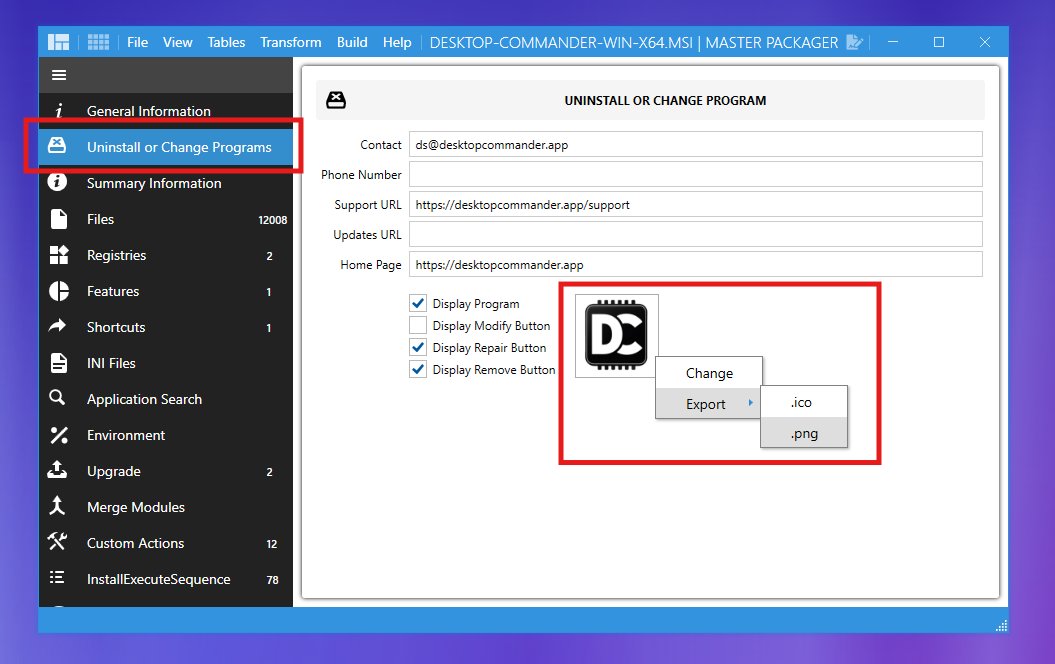Image resolution: width=1055 pixels, height=664 pixels.
Task: Open the Environment section label
Action: pyautogui.click(x=126, y=435)
